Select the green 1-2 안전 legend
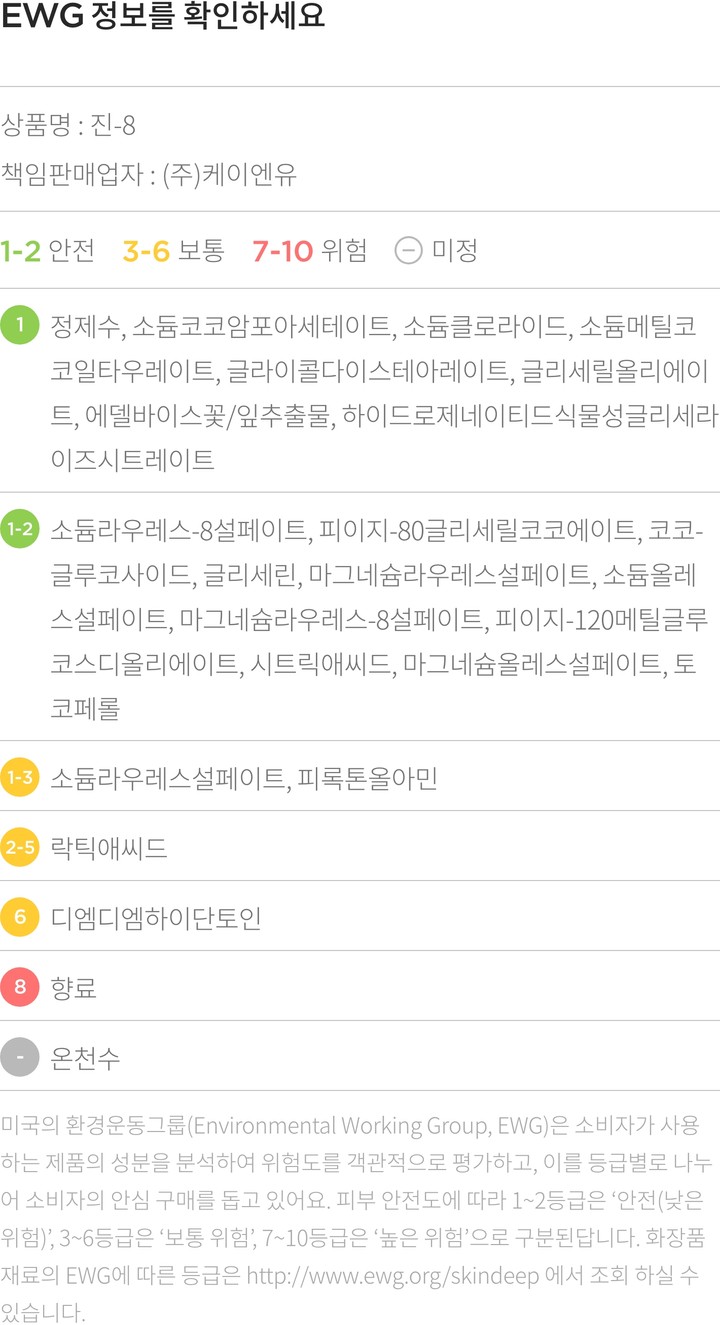Viewport: 720px width, 1325px height. coord(48,250)
